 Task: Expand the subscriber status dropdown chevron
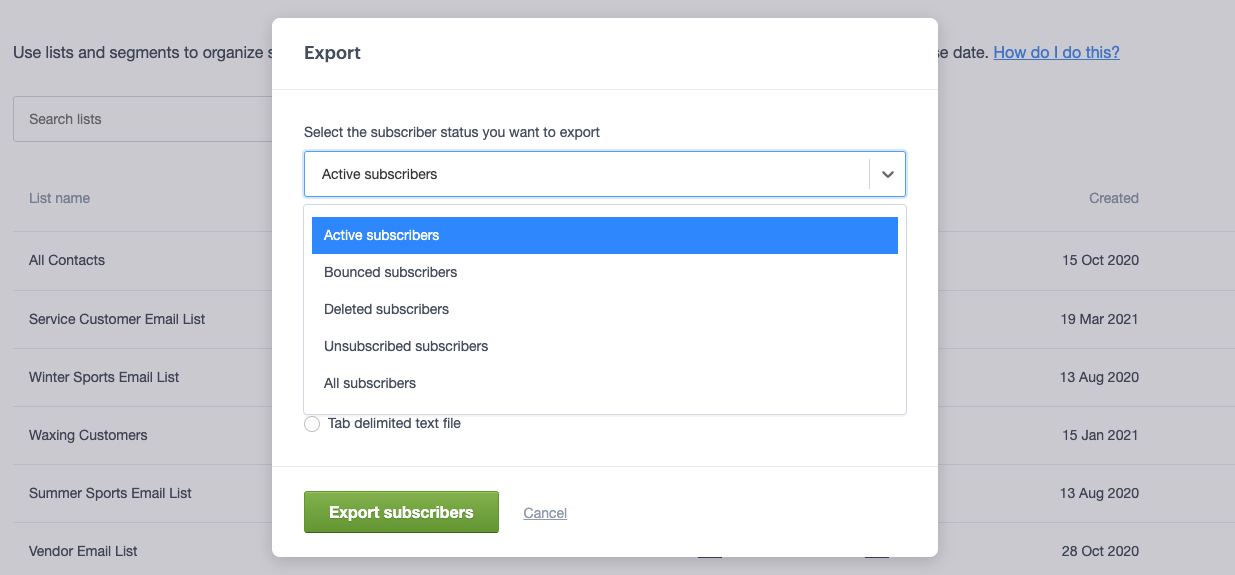tap(887, 174)
